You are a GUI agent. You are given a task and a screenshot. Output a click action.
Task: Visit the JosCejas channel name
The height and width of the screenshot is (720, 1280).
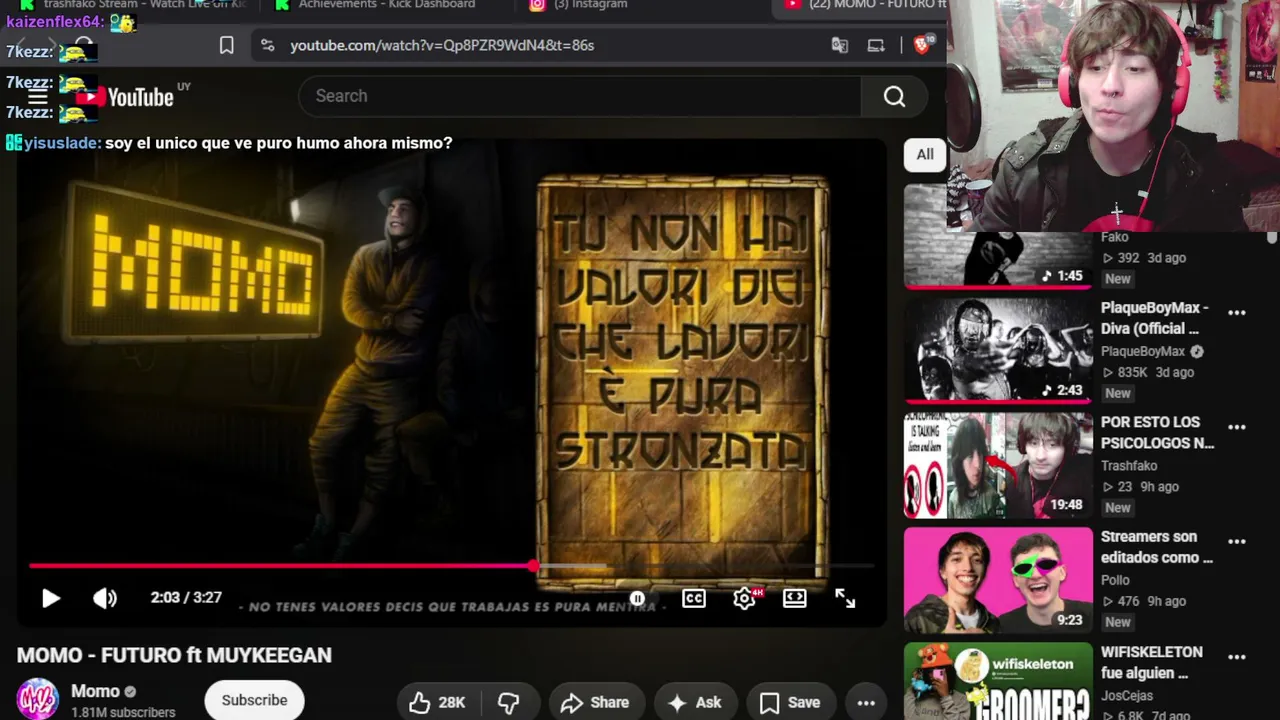[1127, 695]
